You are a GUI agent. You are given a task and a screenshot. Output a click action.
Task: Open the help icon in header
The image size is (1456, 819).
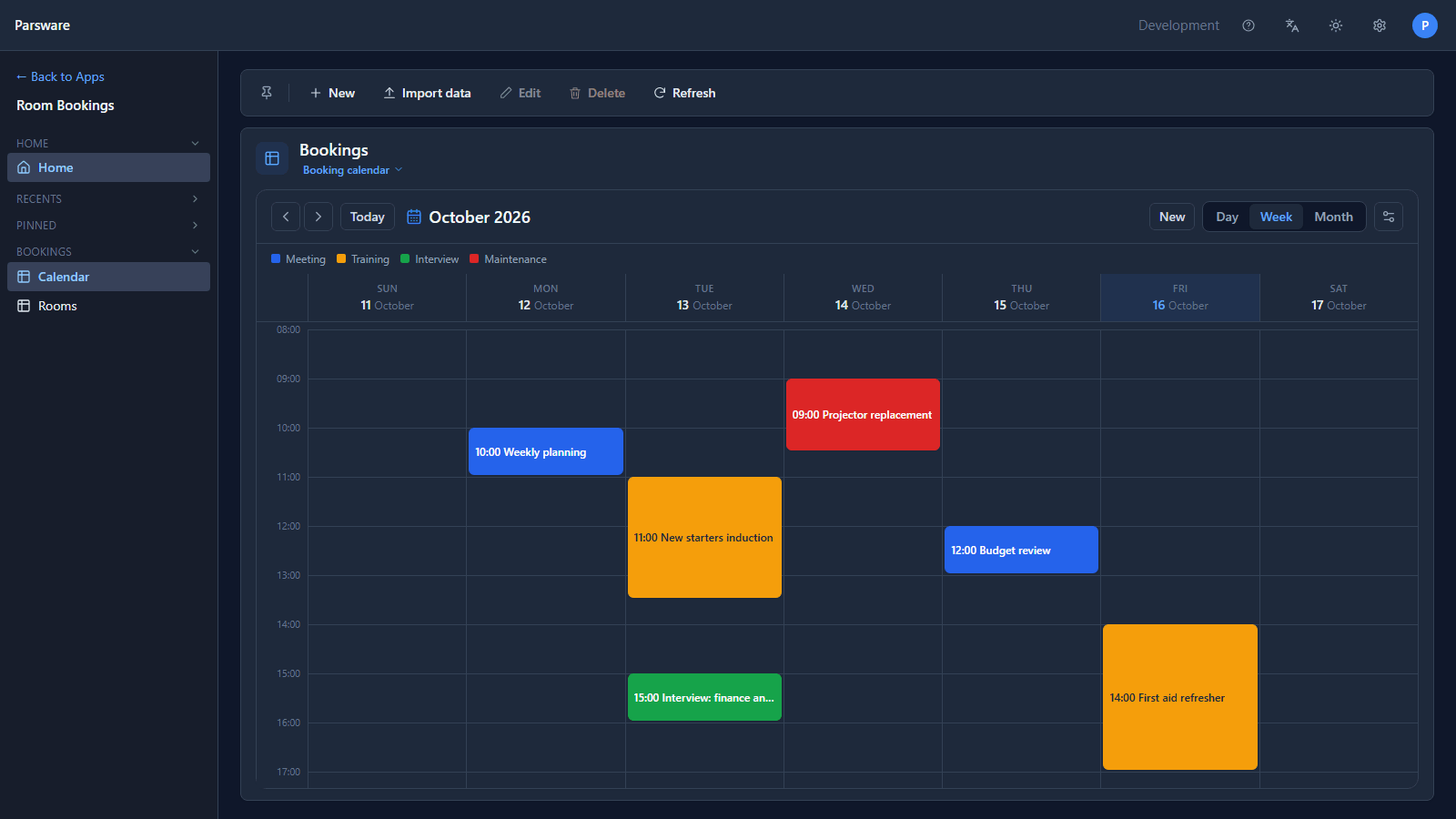tap(1249, 25)
